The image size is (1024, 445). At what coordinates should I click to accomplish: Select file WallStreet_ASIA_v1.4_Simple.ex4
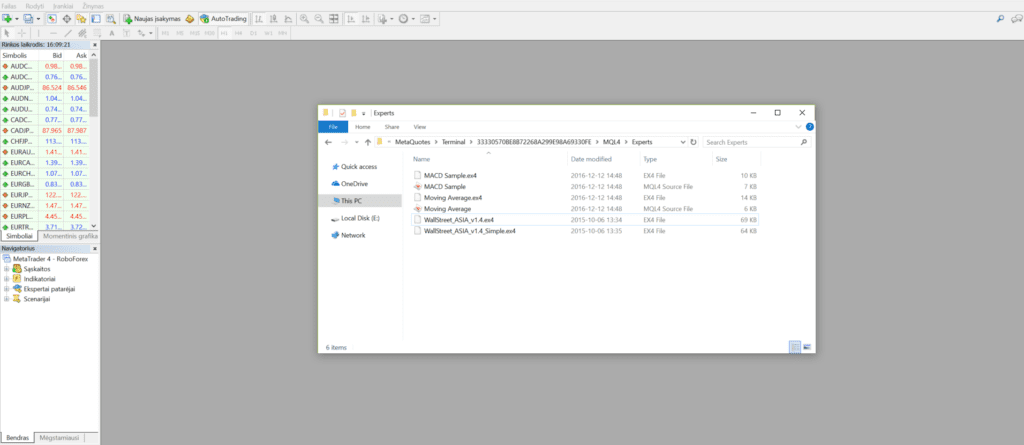point(586,231)
